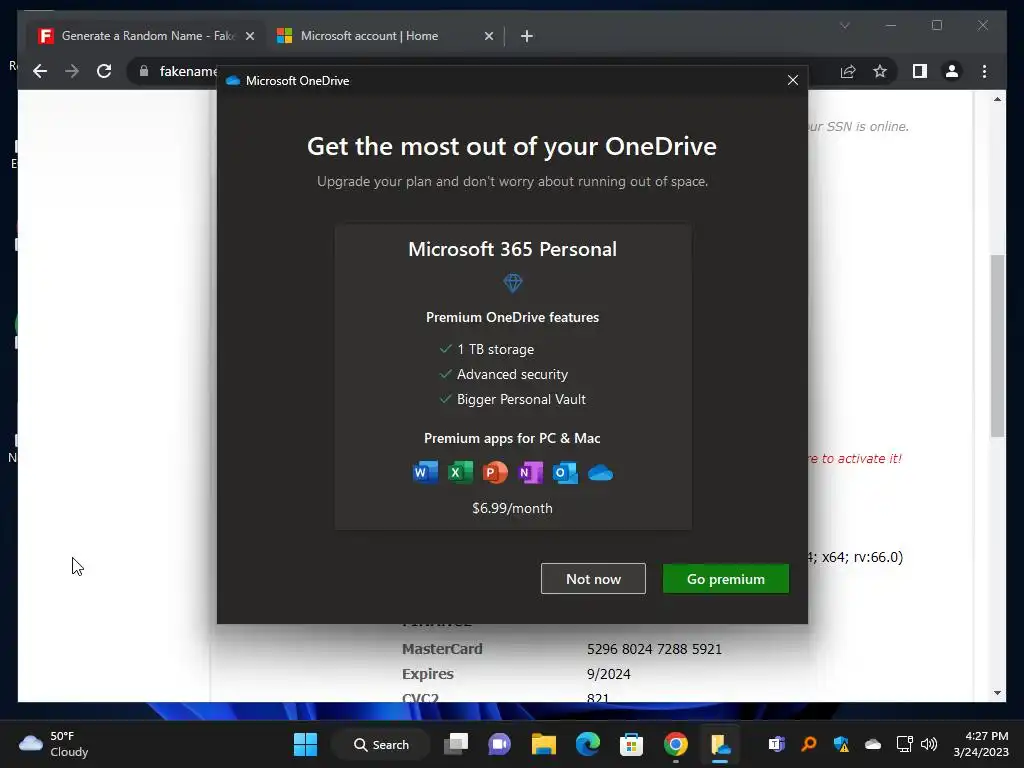This screenshot has height=768, width=1024.
Task: Open the Chrome profile menu
Action: tap(952, 71)
